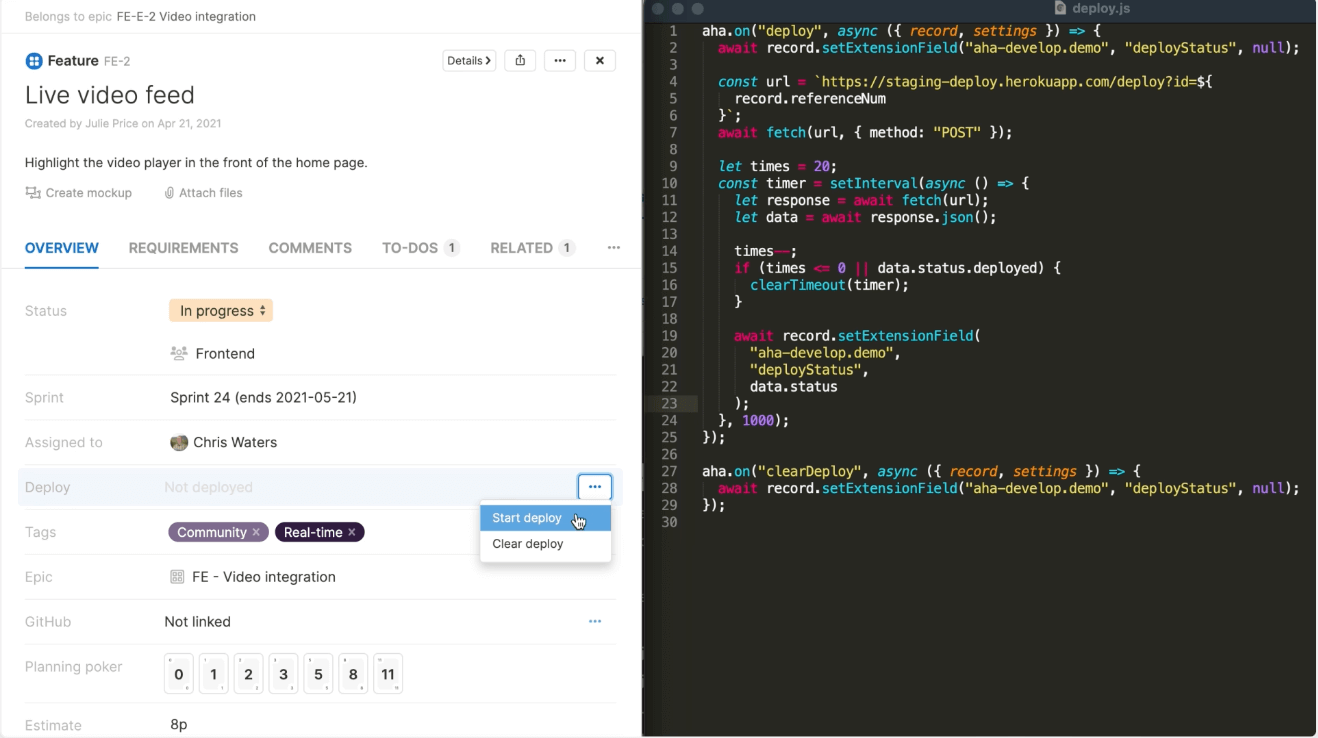Click the green zoom button of editor window
Image resolution: width=1318 pixels, height=738 pixels.
tap(697, 9)
